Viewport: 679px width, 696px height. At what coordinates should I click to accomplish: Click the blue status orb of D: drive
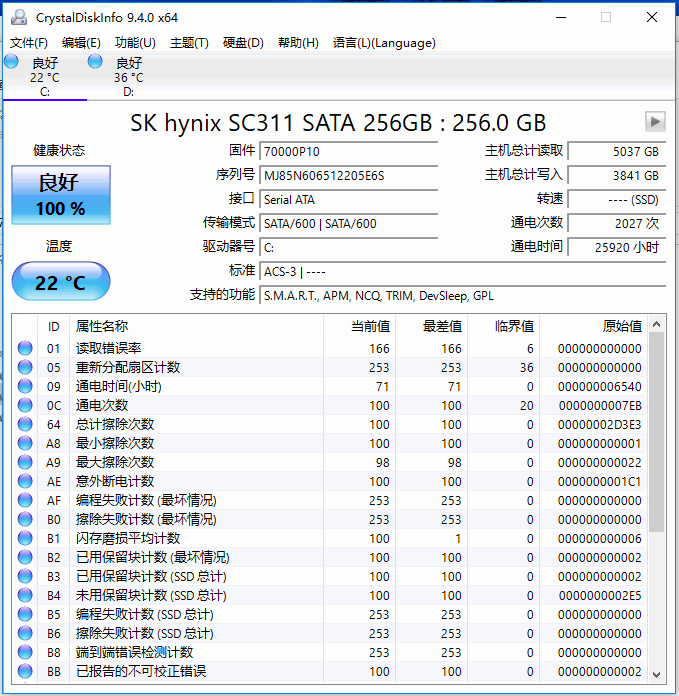point(95,61)
